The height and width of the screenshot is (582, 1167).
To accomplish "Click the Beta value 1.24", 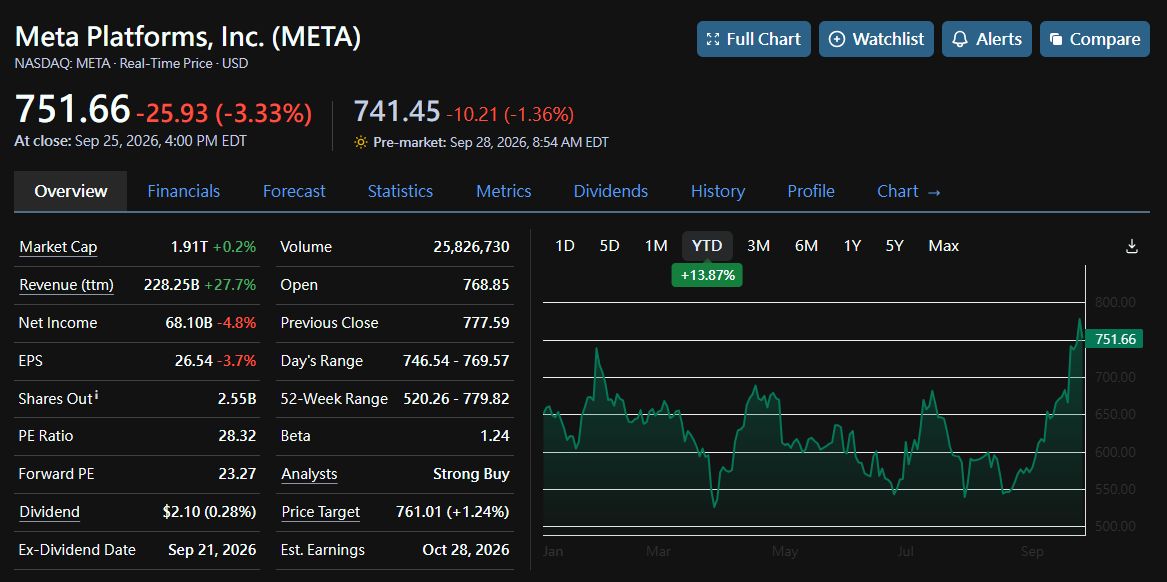I will pyautogui.click(x=495, y=436).
